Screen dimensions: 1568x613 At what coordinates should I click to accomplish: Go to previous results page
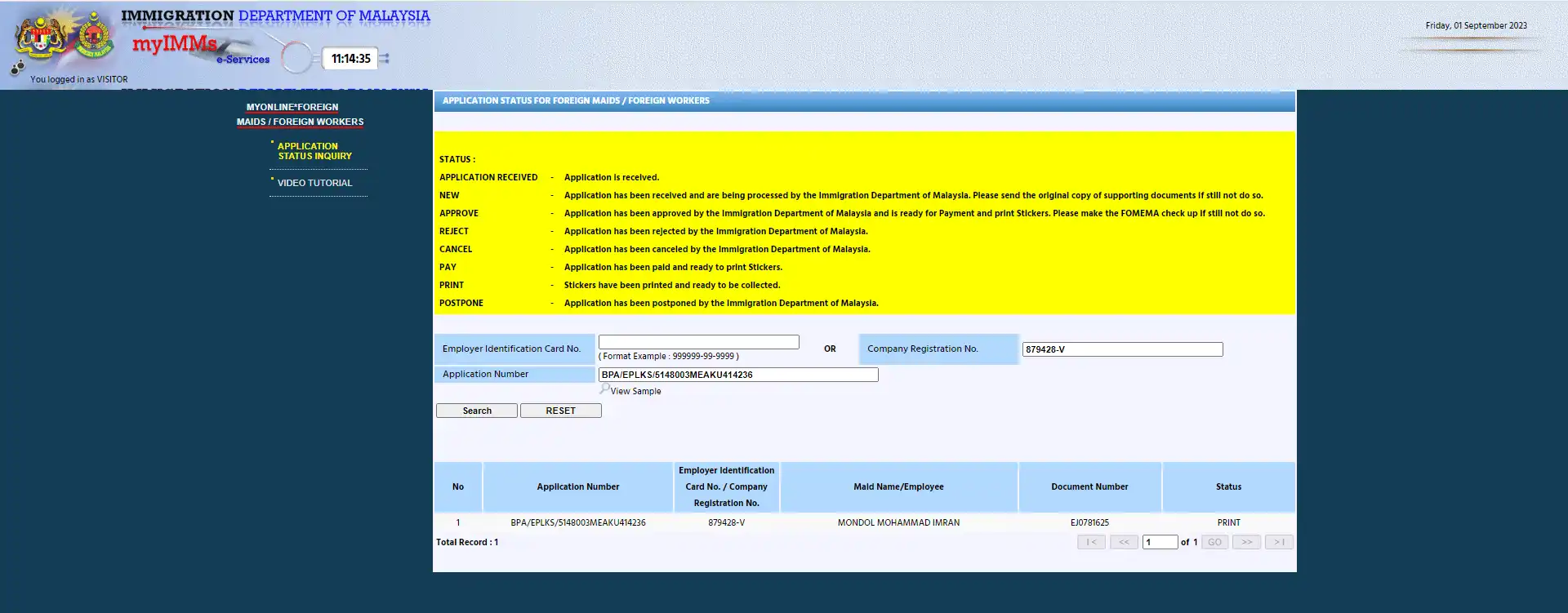click(1124, 542)
